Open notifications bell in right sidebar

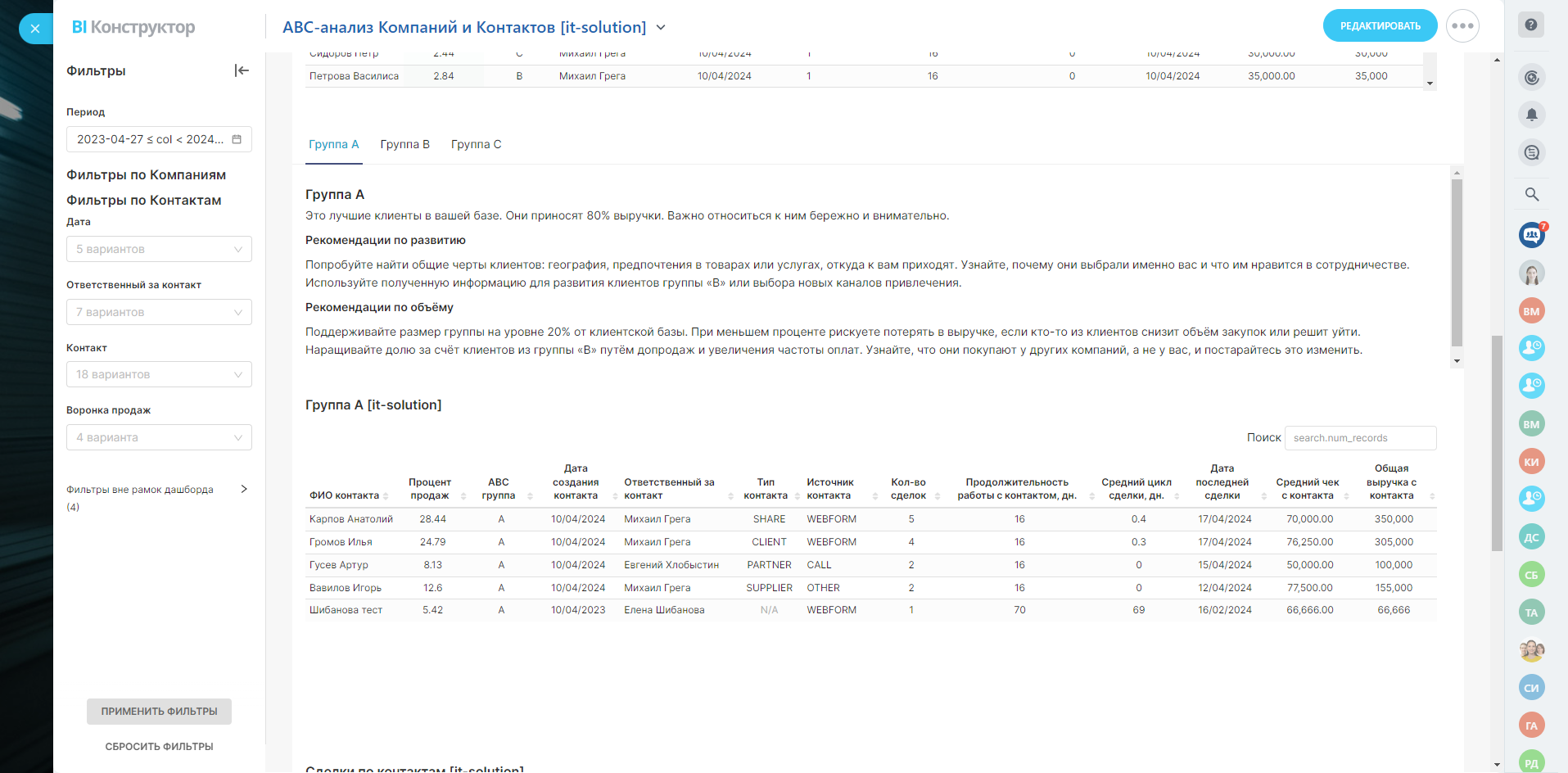(1531, 115)
